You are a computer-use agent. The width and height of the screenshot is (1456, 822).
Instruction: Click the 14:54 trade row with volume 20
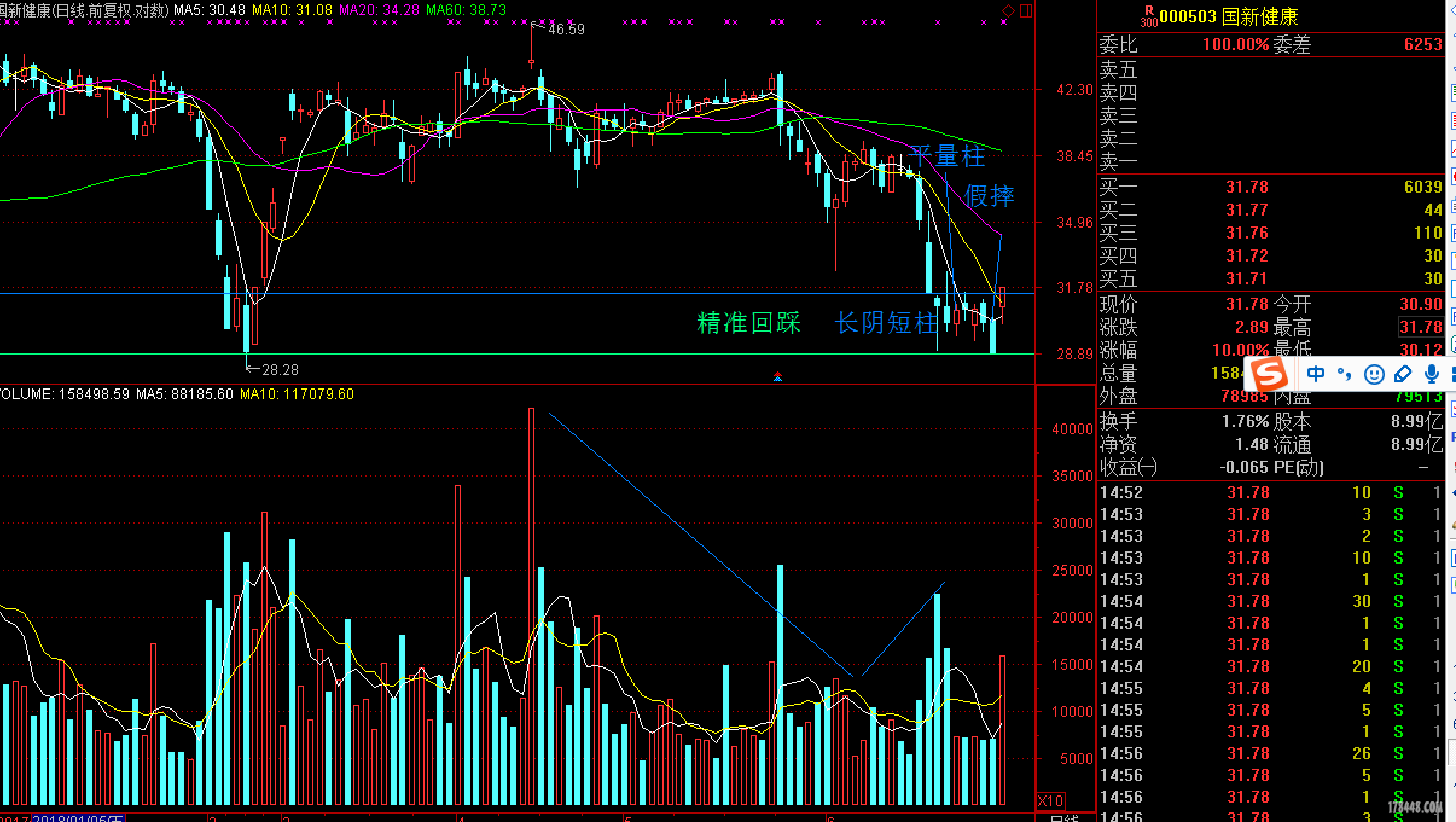tap(1271, 666)
